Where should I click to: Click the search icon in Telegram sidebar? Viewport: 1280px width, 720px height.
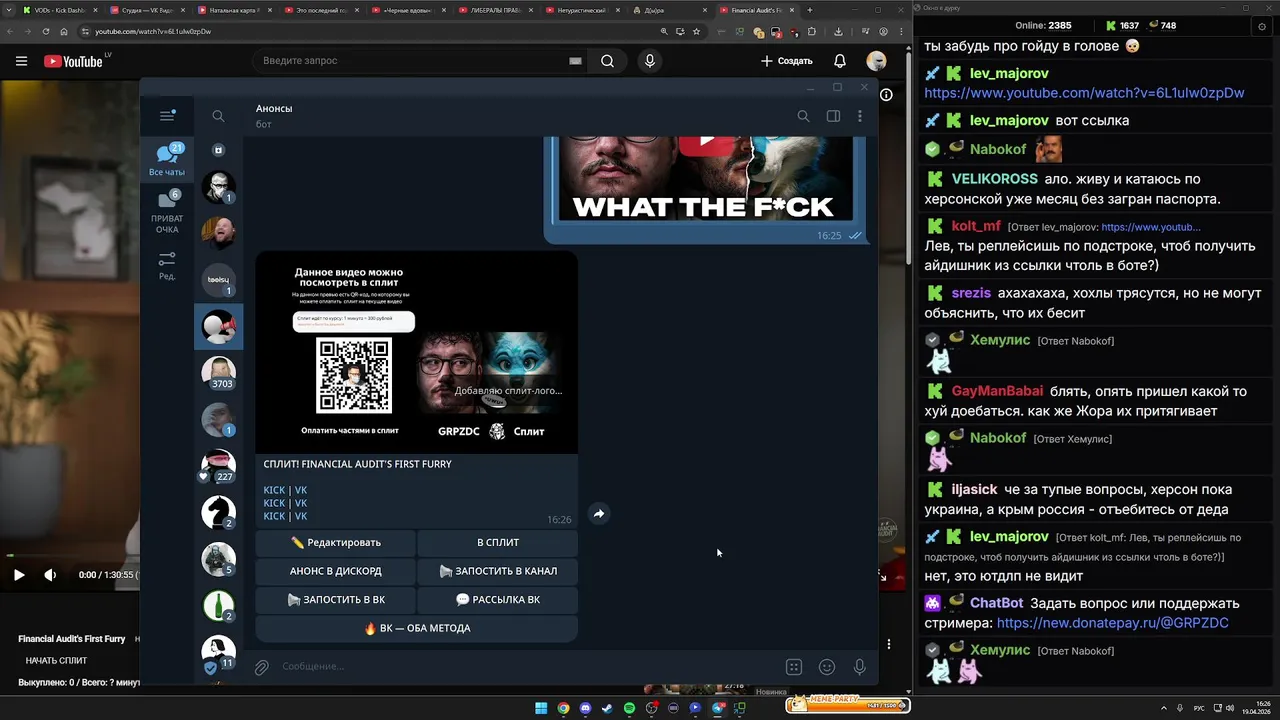click(x=218, y=116)
